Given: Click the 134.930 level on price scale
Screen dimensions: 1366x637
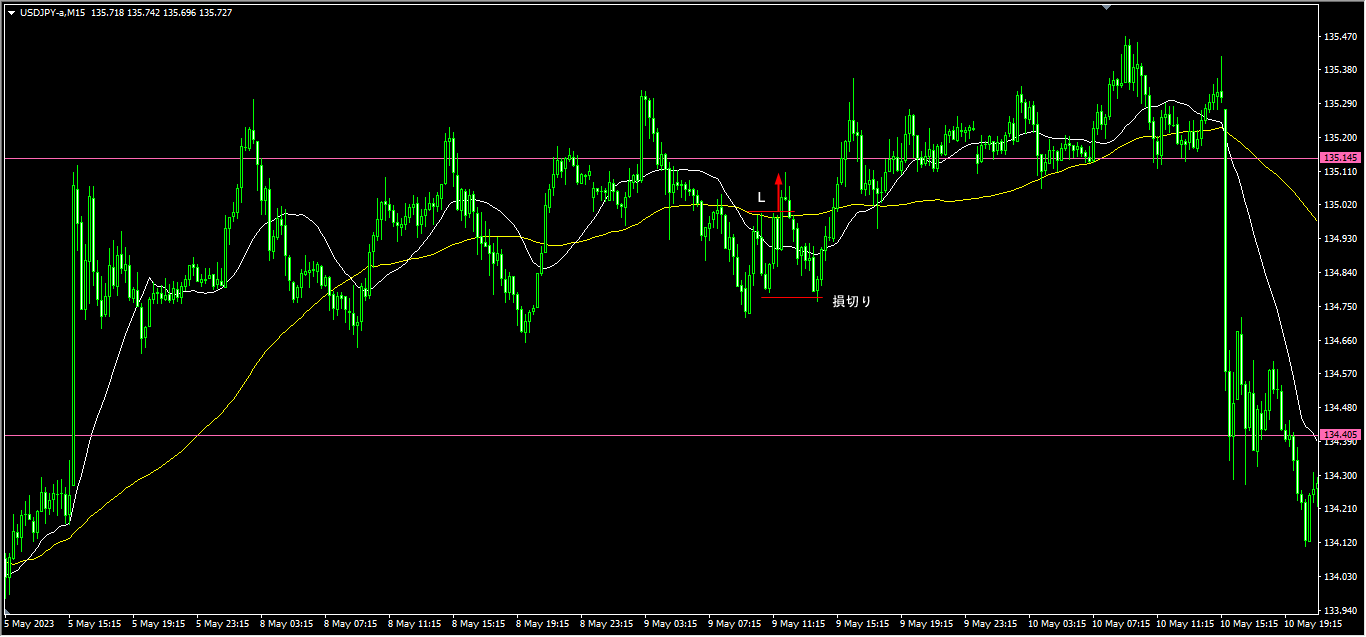Looking at the screenshot, I should click(1338, 239).
